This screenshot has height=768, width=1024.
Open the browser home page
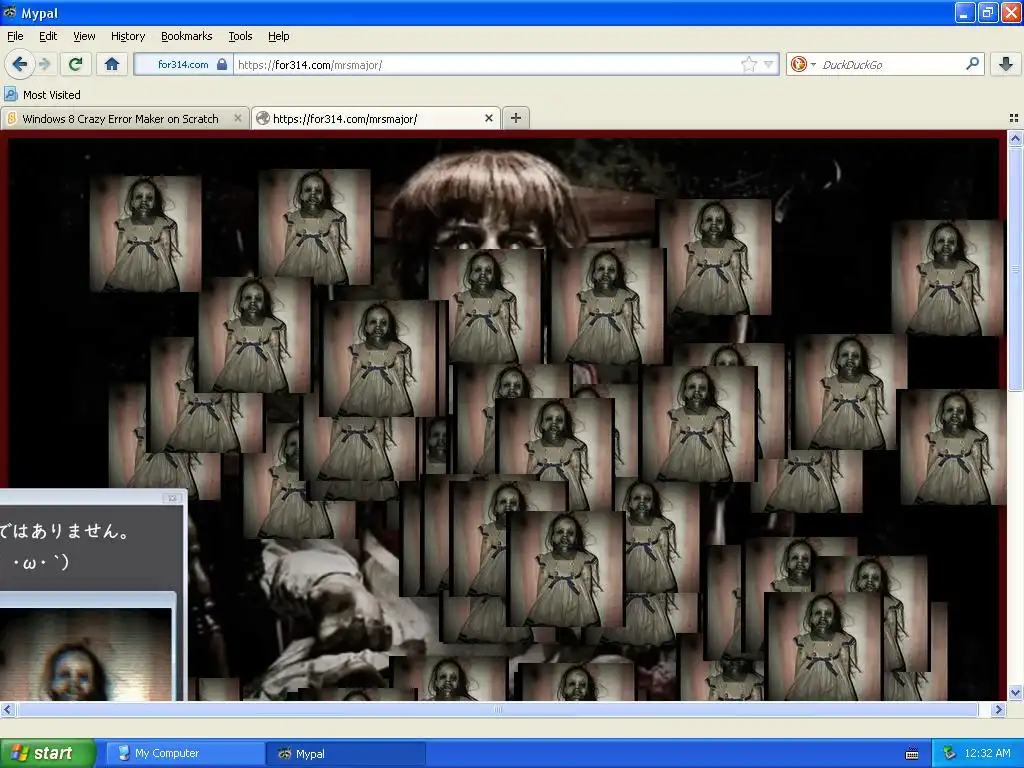point(112,64)
